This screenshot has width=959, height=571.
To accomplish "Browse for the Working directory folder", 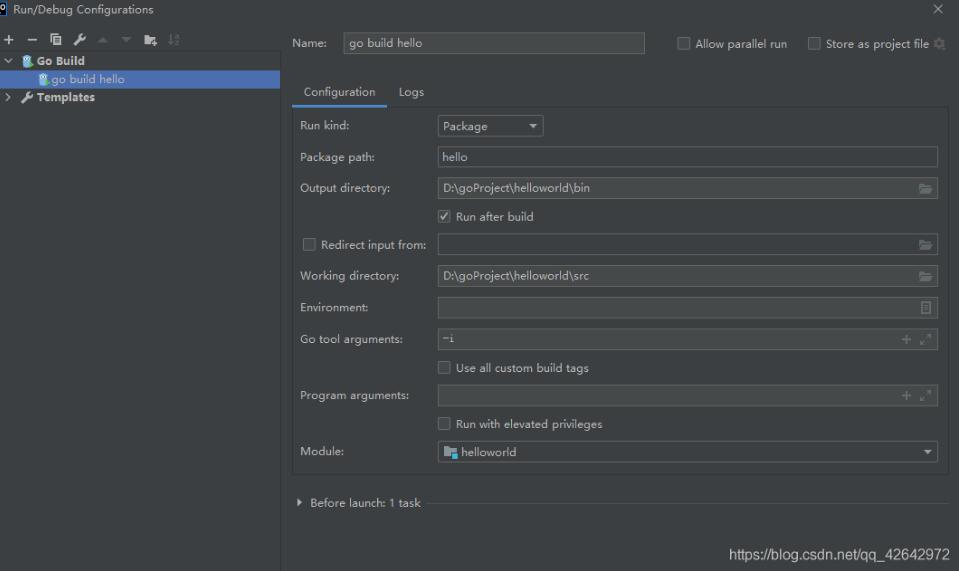I will (925, 276).
